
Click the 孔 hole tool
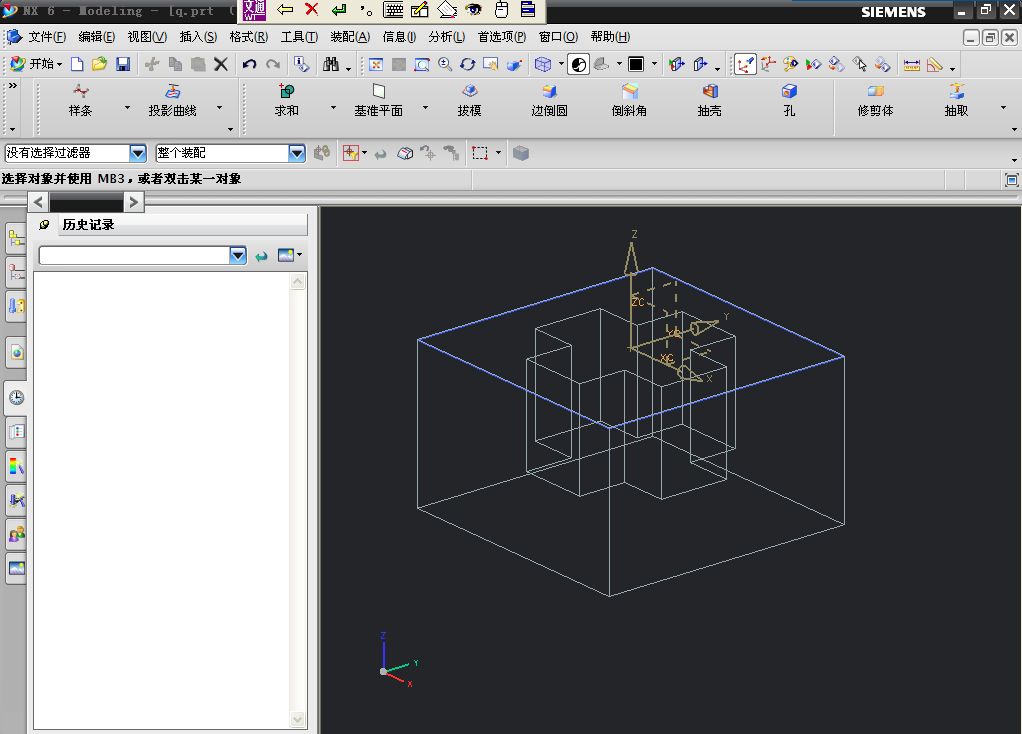[789, 100]
